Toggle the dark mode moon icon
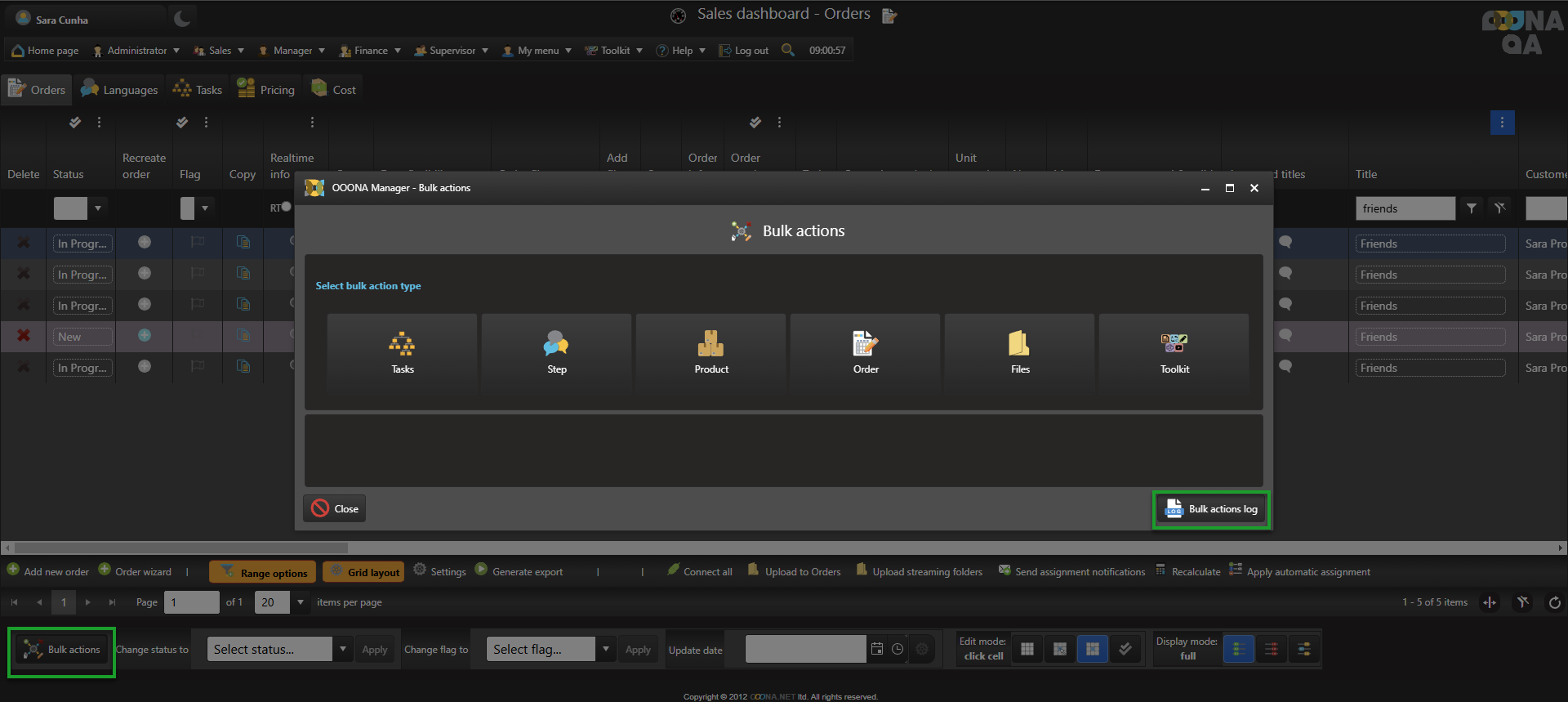The width and height of the screenshot is (1568, 702). point(182,19)
